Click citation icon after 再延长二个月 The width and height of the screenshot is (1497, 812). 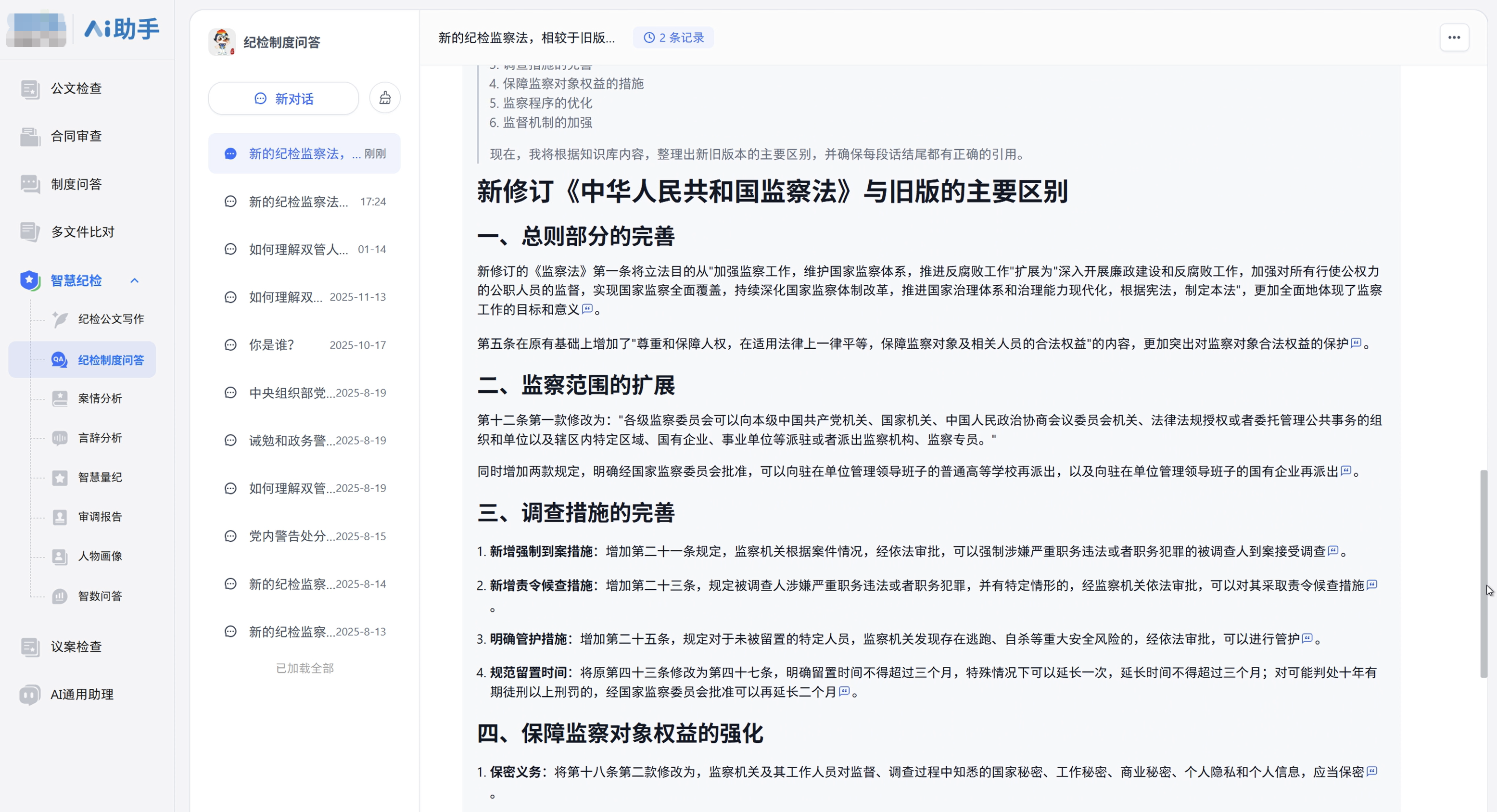[844, 691]
